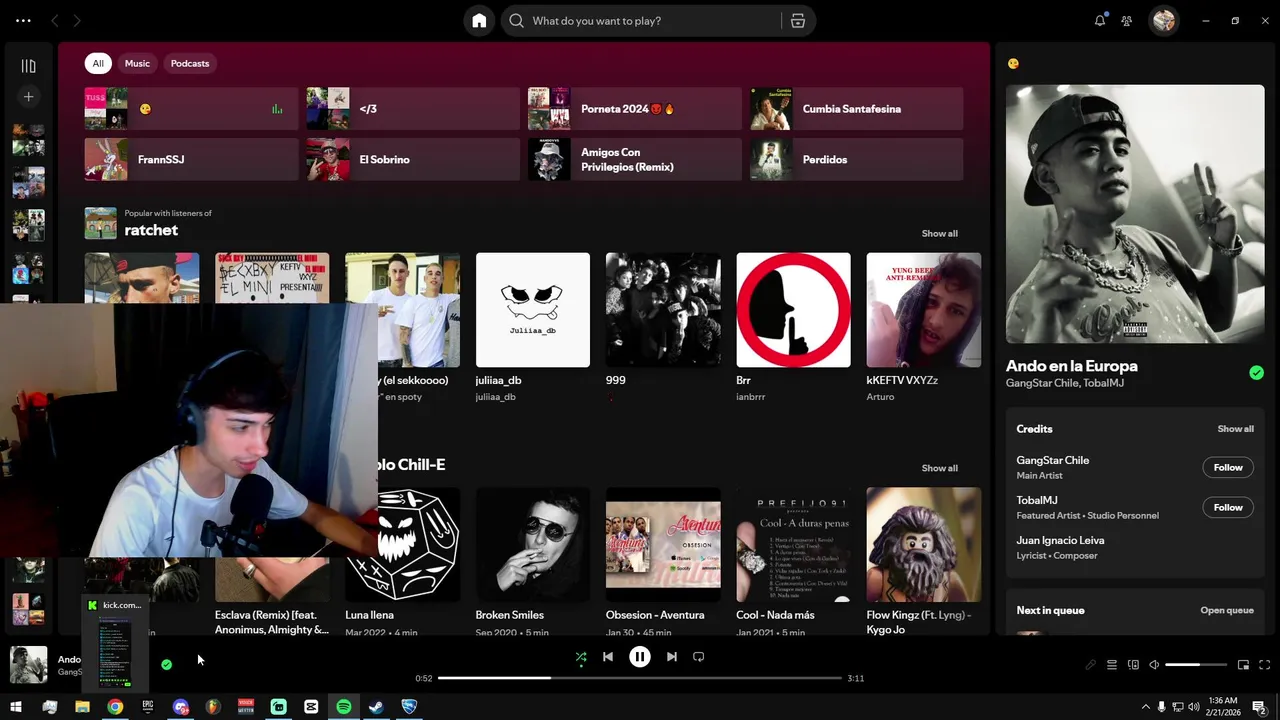Open Cool - Nada más cover
Viewport: 1280px width, 720px height.
click(x=793, y=544)
